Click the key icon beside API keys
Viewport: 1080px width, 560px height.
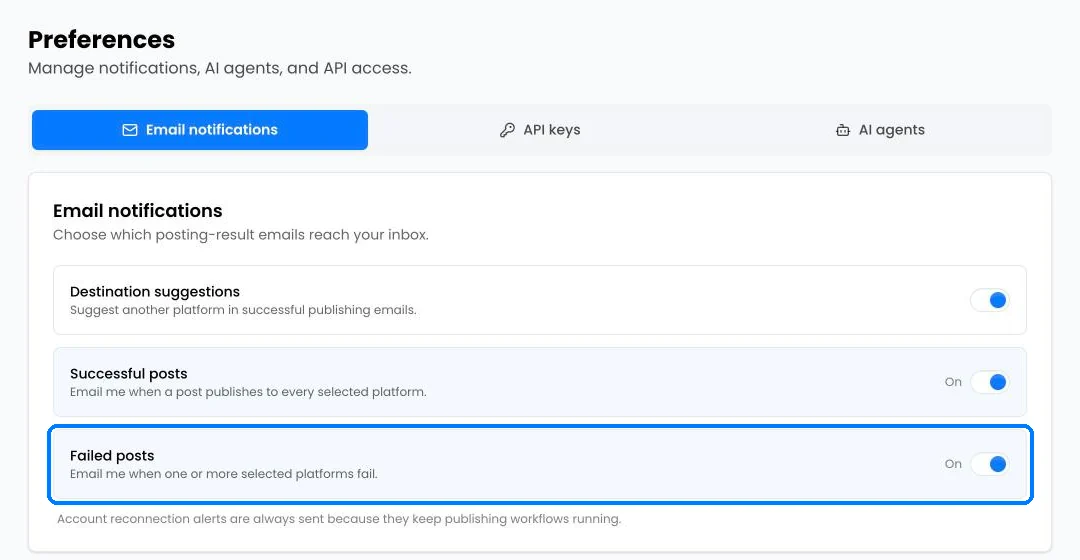(x=507, y=130)
